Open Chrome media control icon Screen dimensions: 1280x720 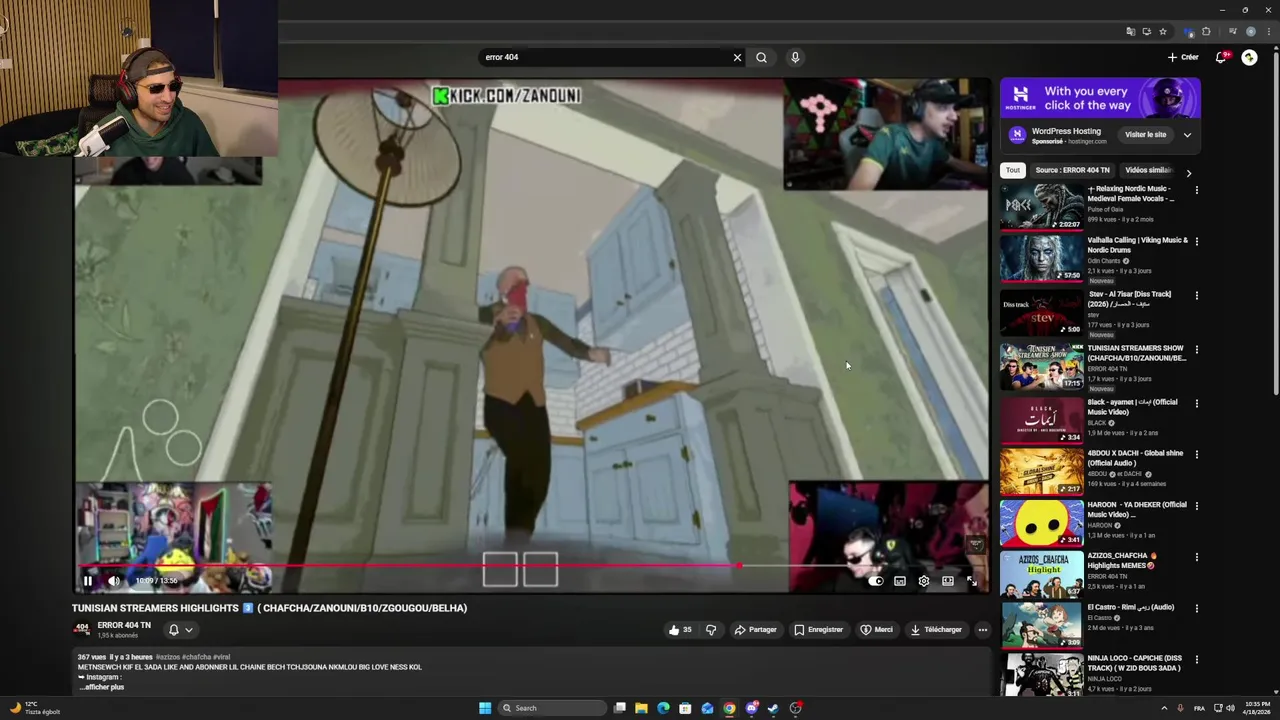click(x=1232, y=32)
